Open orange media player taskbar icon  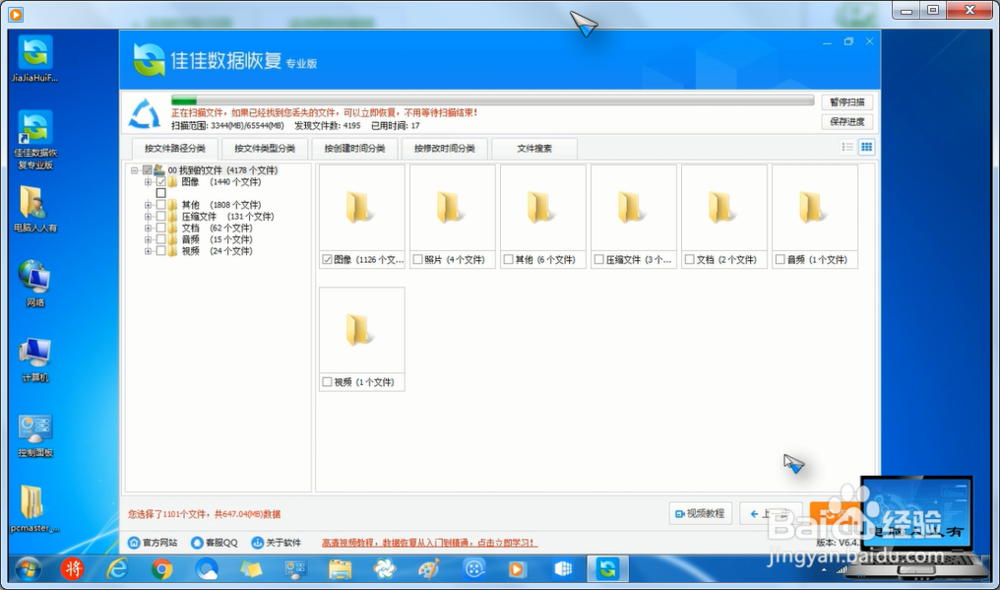click(517, 568)
